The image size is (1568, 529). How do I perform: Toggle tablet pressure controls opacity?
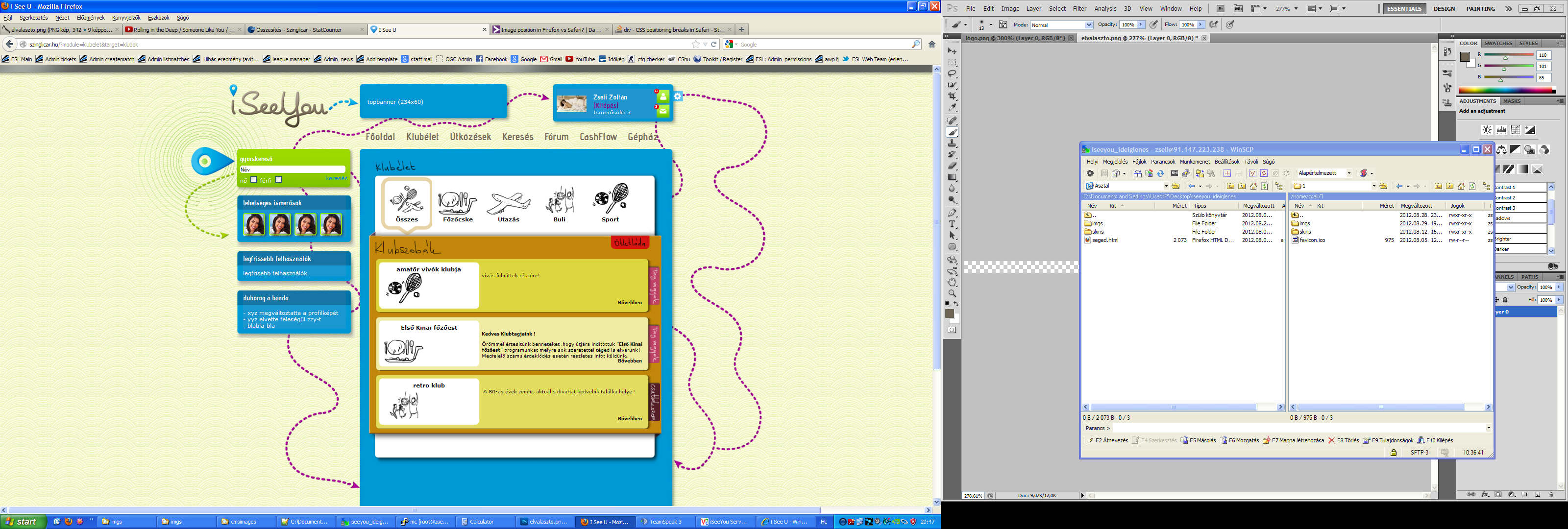click(x=1154, y=25)
